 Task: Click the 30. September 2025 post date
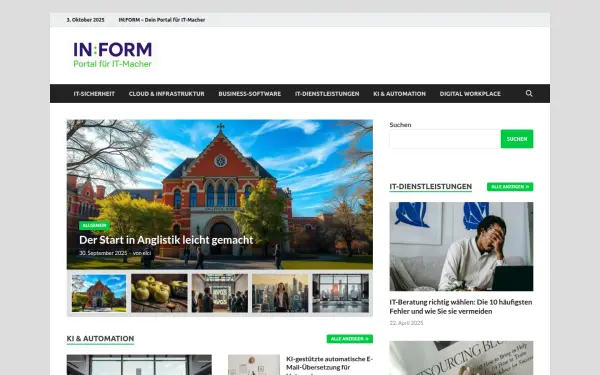(103, 253)
